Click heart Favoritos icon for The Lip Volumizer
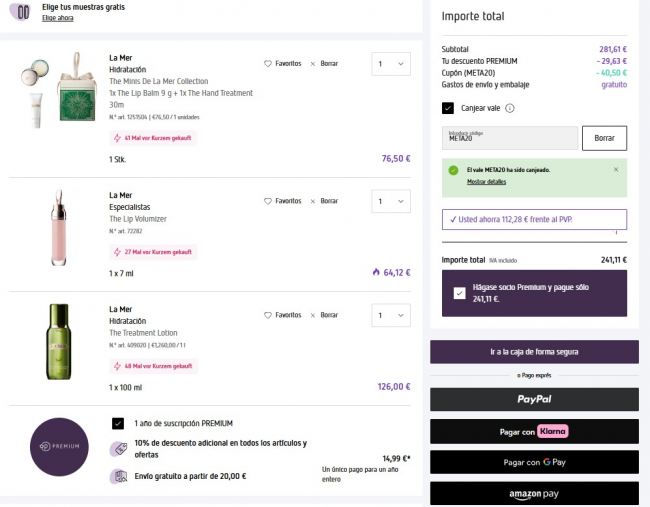The height and width of the screenshot is (507, 650). click(x=268, y=201)
